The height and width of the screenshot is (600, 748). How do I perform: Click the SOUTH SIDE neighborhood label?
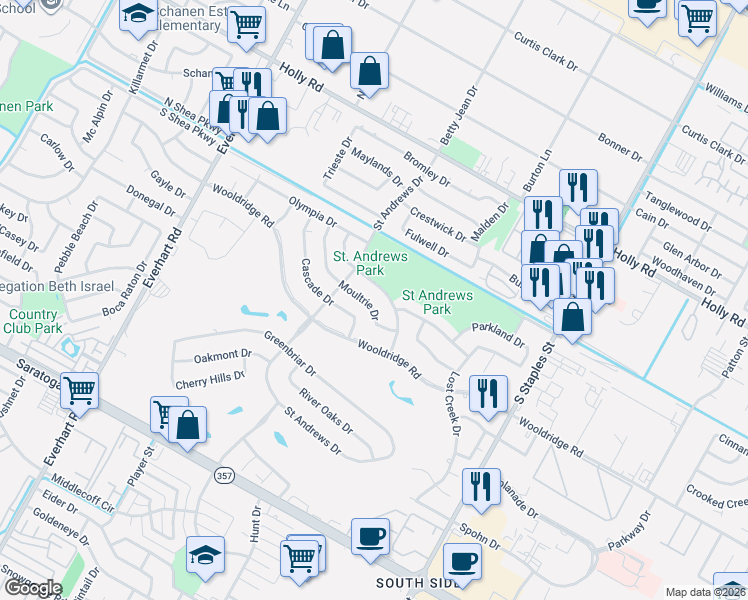point(418,583)
